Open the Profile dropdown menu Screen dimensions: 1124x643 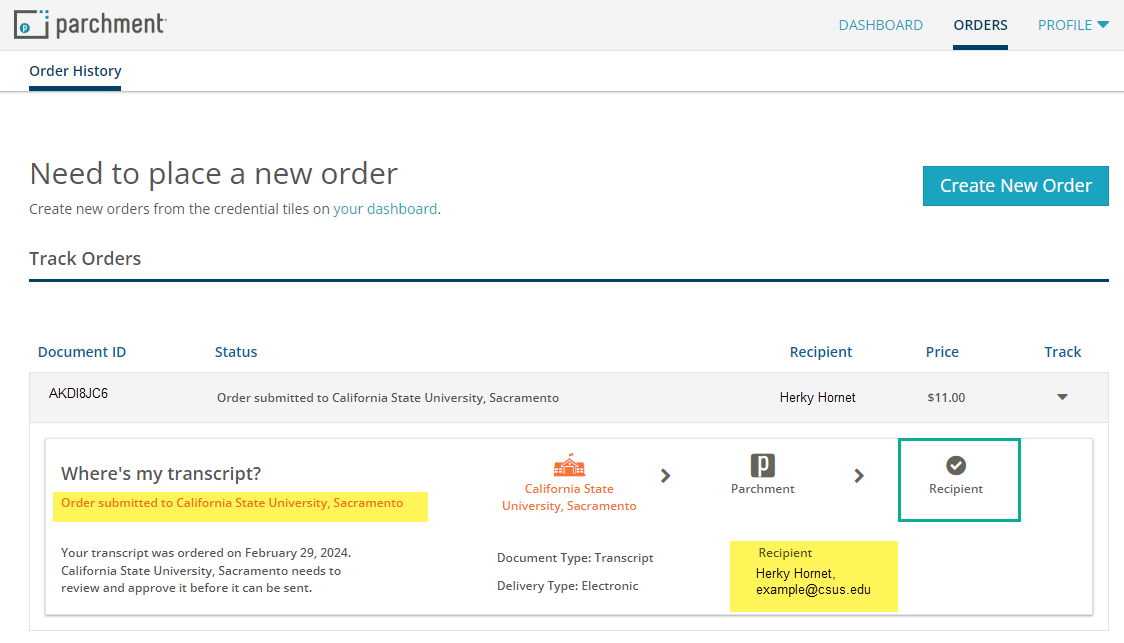[x=1073, y=25]
